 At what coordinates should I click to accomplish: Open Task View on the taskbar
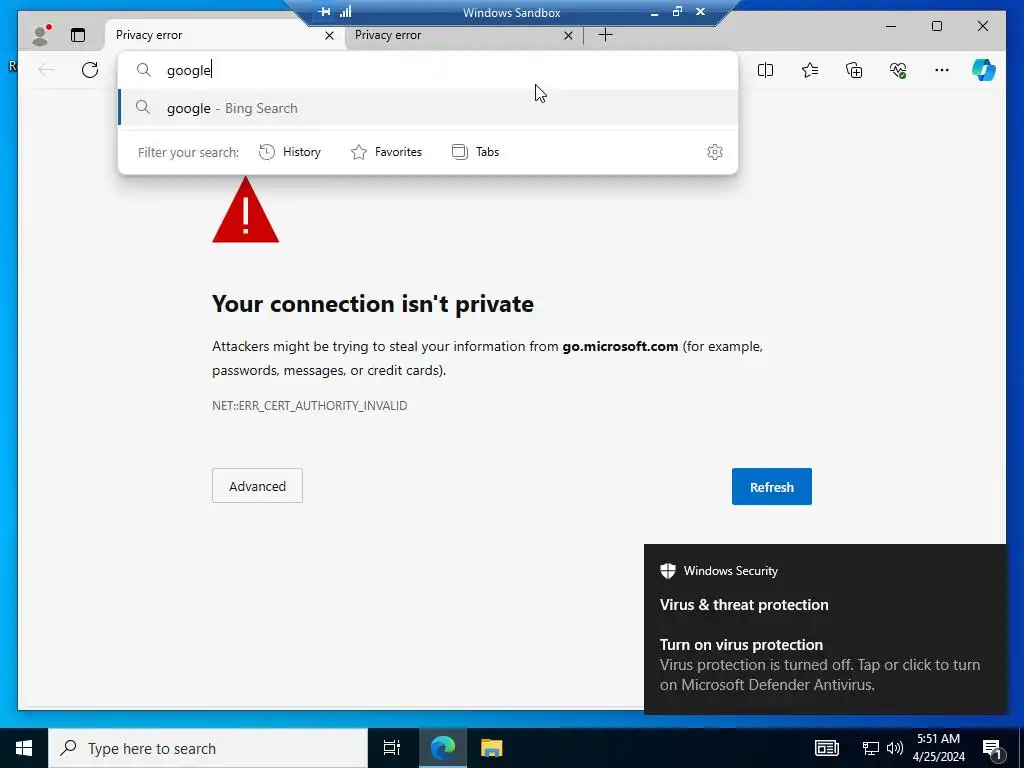tap(392, 748)
